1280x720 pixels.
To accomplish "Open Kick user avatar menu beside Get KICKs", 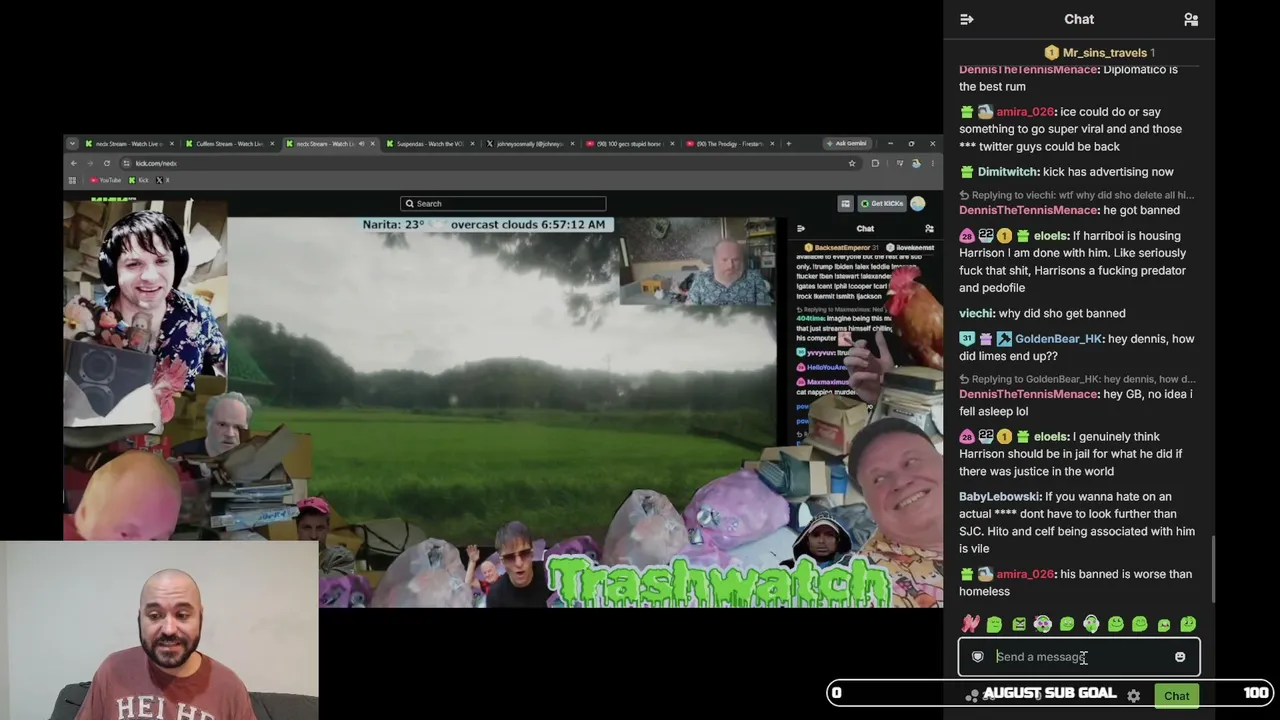I will pos(917,203).
